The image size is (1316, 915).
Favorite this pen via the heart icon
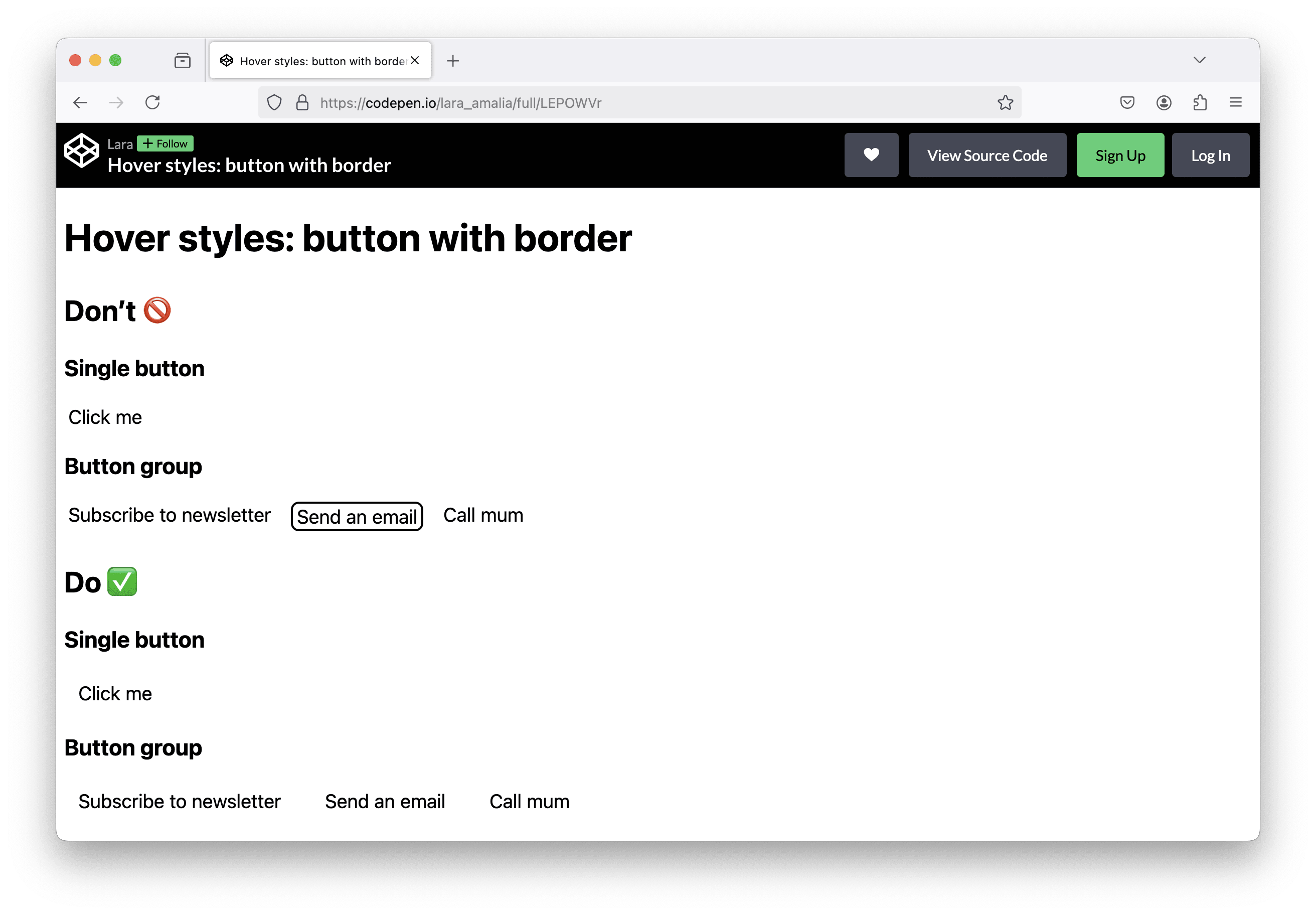pyautogui.click(x=871, y=155)
